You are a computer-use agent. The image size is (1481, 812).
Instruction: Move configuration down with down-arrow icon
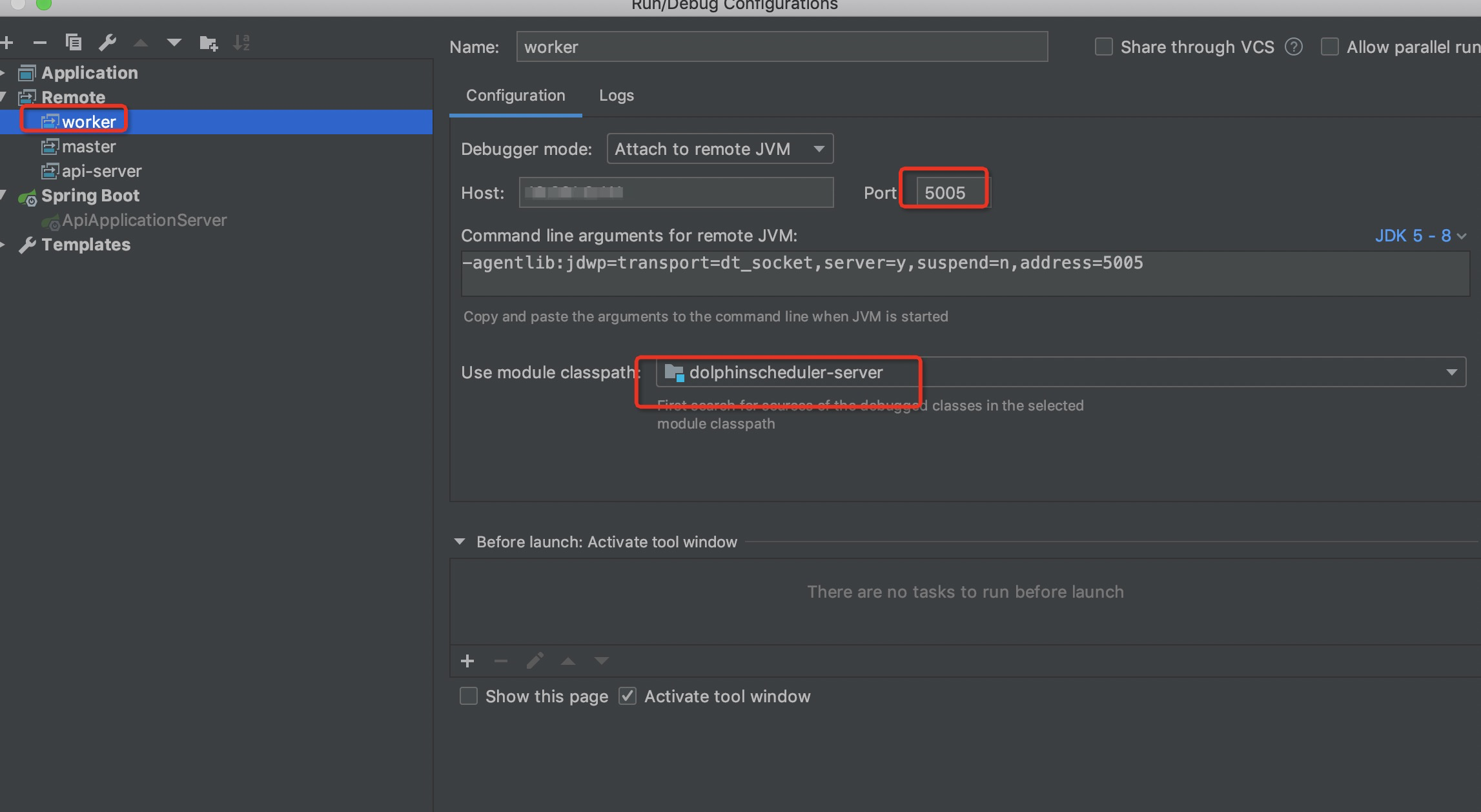click(x=174, y=43)
